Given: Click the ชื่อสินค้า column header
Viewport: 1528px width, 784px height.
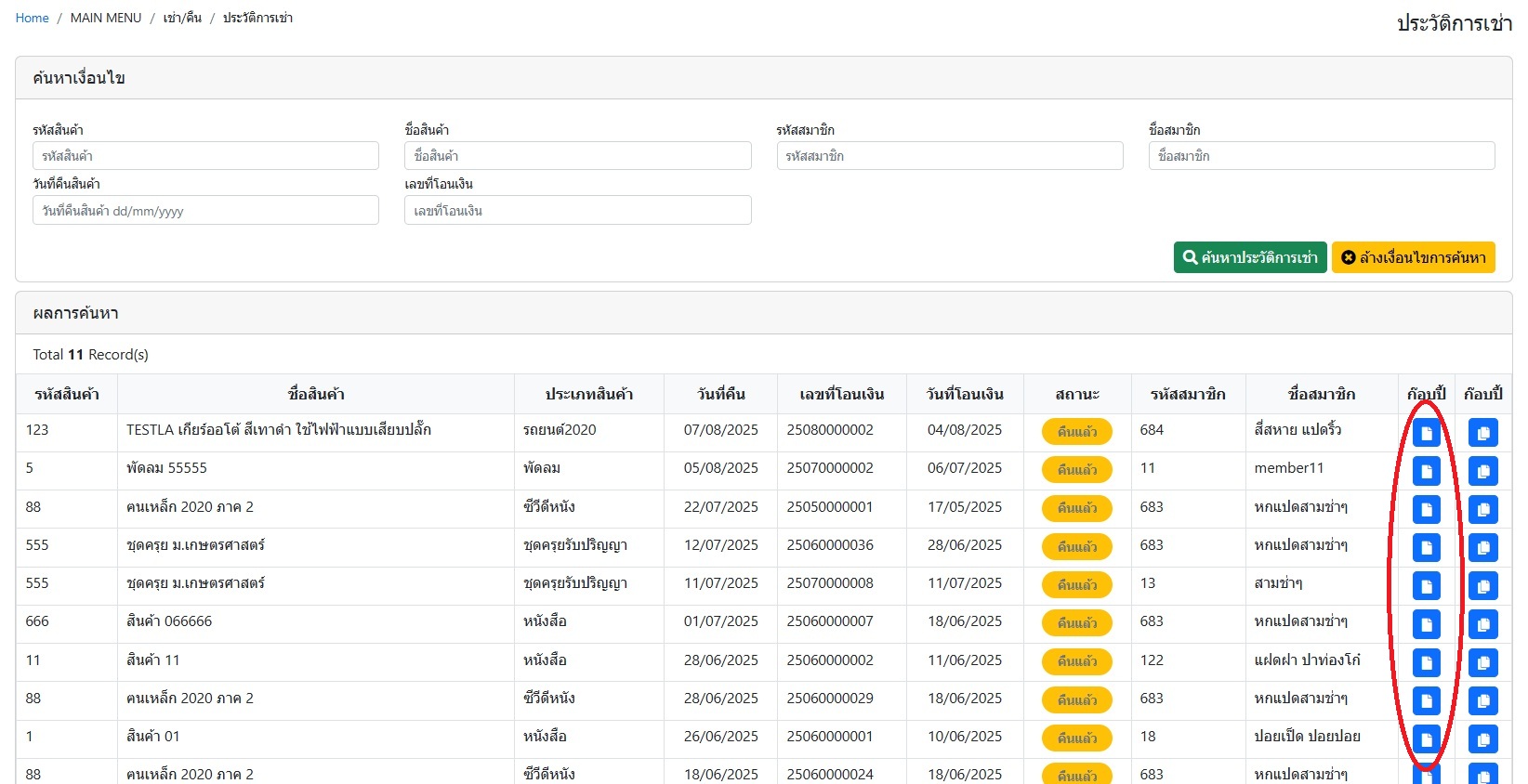Looking at the screenshot, I should tap(316, 394).
